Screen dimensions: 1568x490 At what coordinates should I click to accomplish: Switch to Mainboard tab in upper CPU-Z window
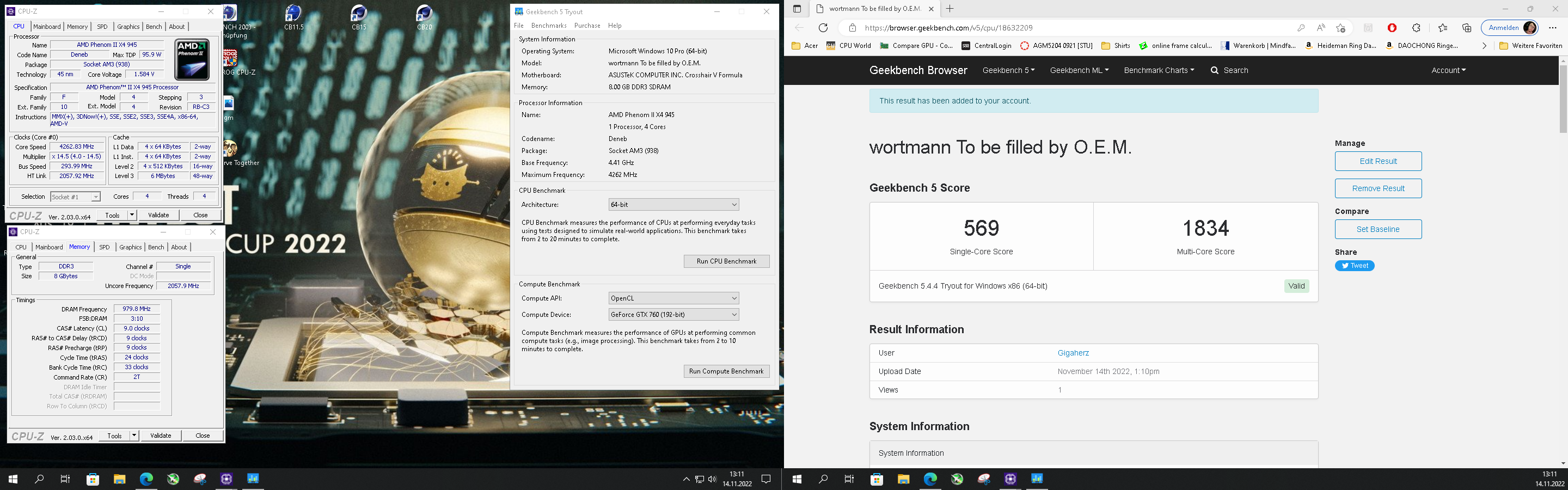click(x=47, y=27)
